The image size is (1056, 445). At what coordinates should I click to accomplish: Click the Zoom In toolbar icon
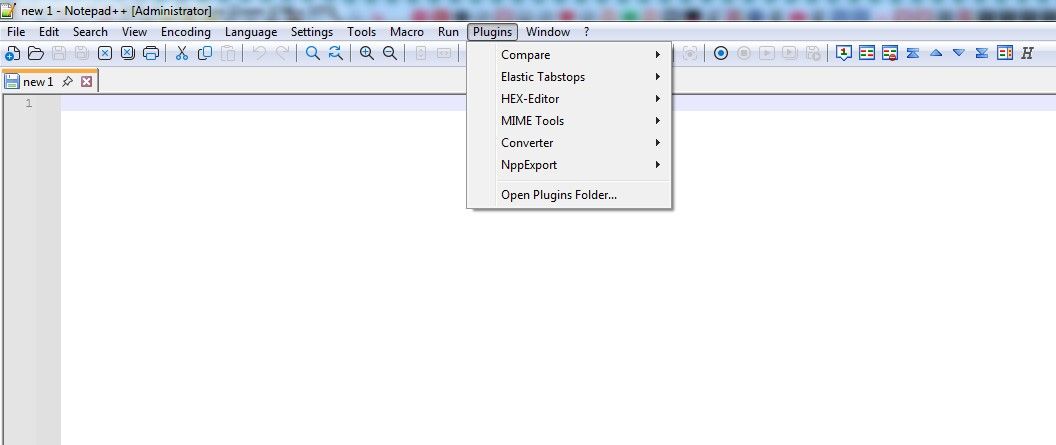tap(366, 54)
